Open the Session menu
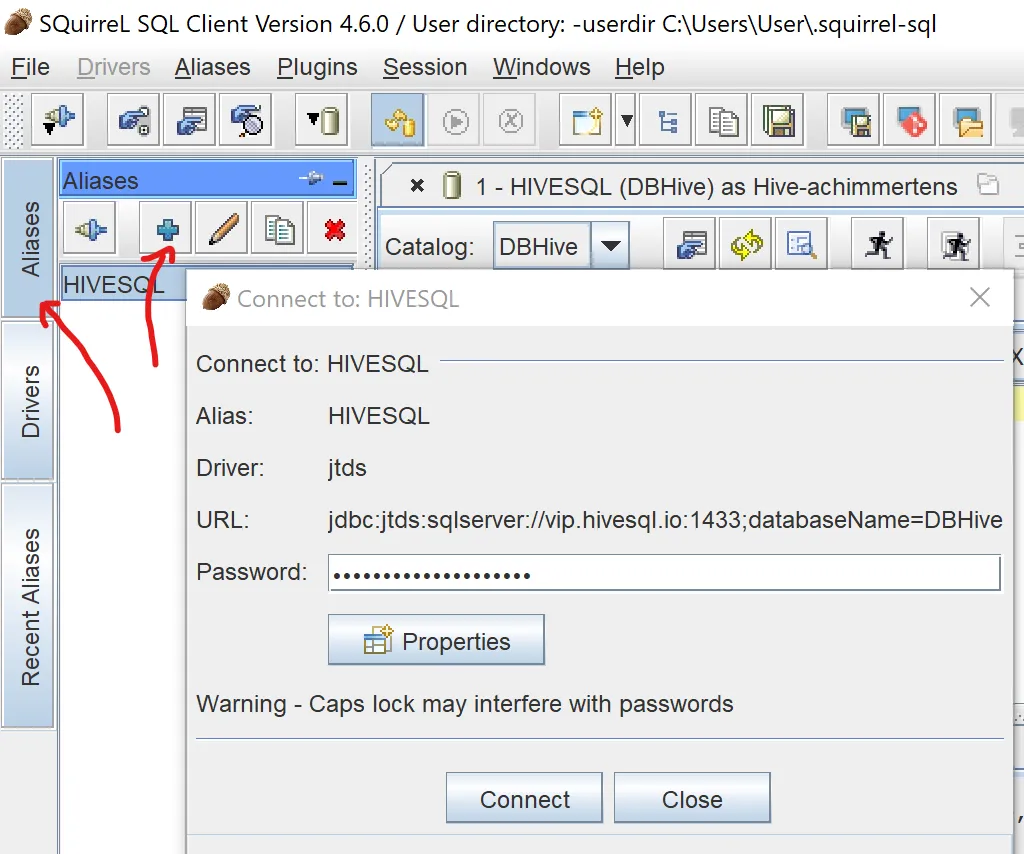 [x=424, y=67]
